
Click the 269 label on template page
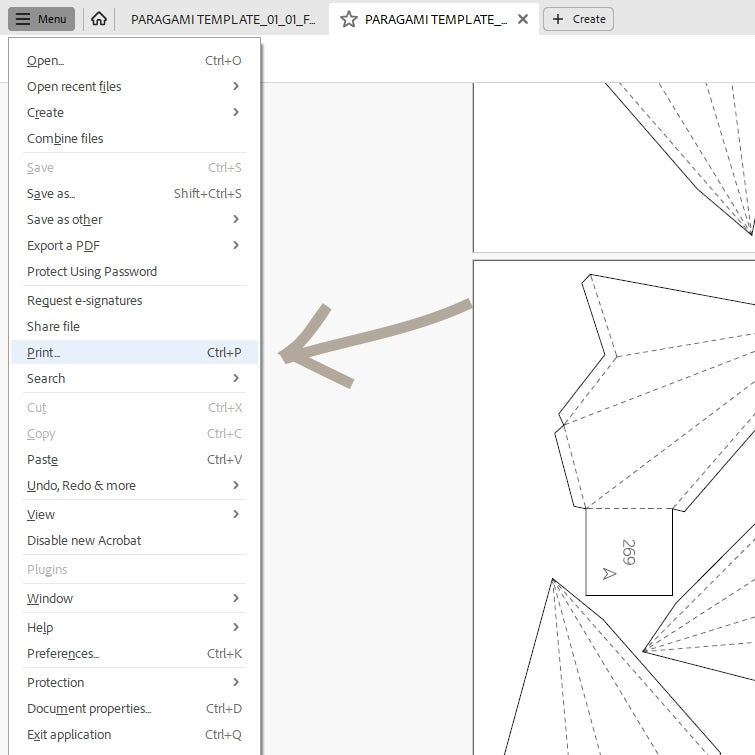[628, 552]
